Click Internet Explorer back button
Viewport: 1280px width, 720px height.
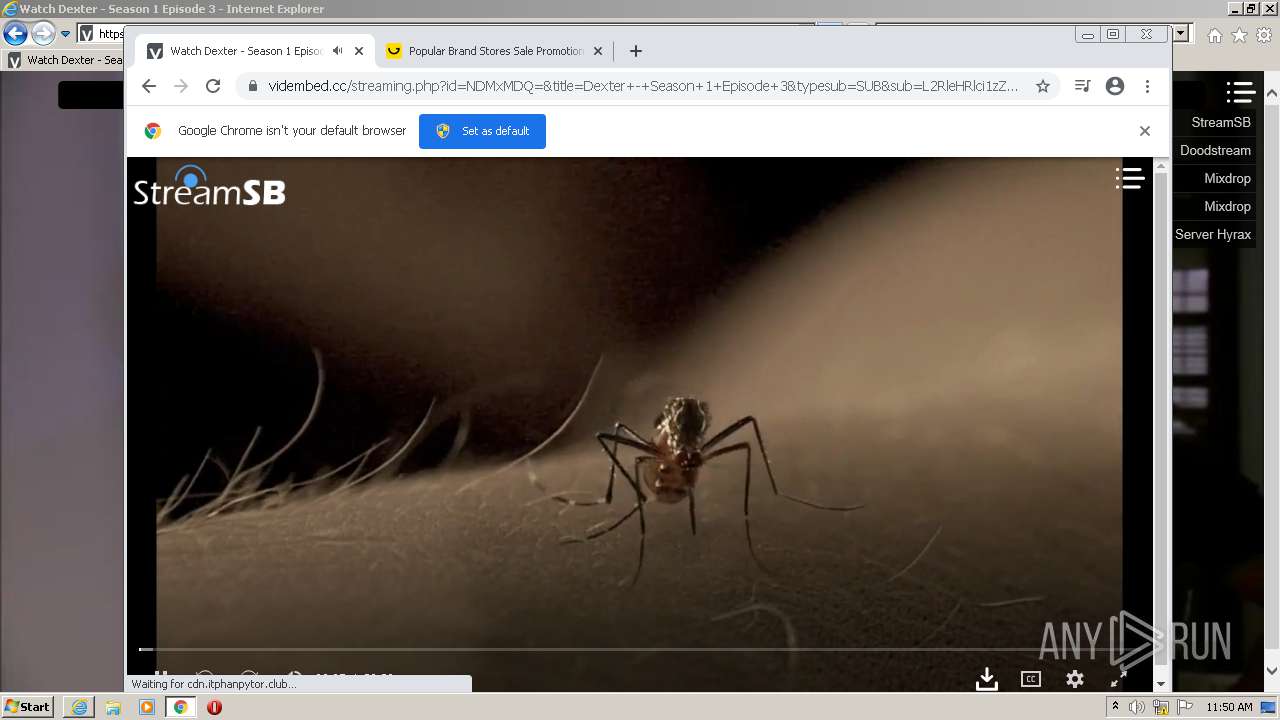pos(15,34)
